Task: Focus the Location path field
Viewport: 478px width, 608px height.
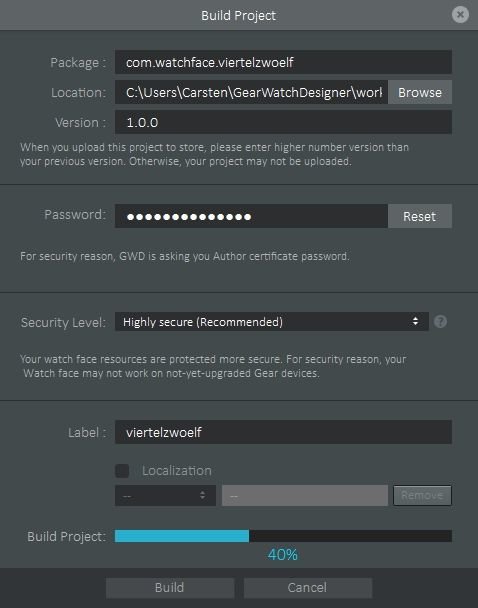Action: pyautogui.click(x=251, y=92)
